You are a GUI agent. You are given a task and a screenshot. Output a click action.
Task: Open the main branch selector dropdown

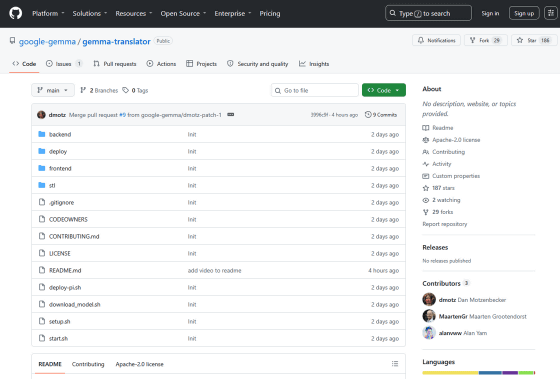(53, 90)
